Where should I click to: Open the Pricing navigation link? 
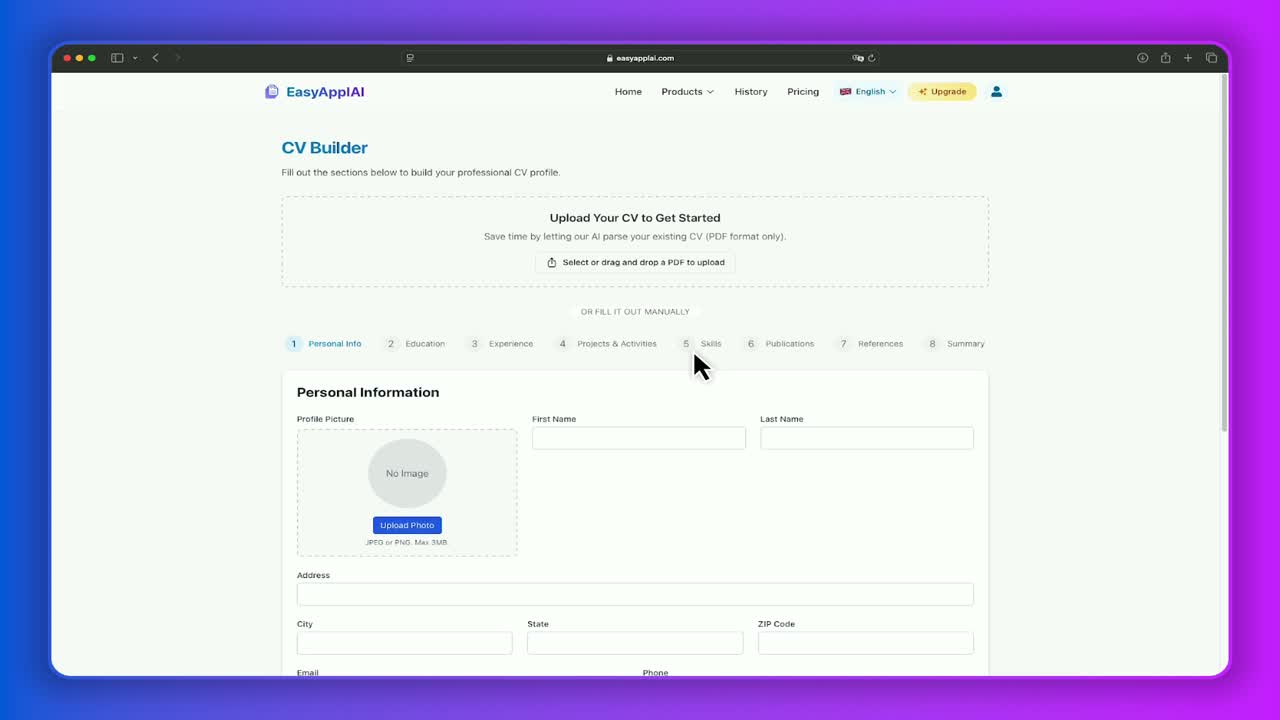pyautogui.click(x=803, y=91)
